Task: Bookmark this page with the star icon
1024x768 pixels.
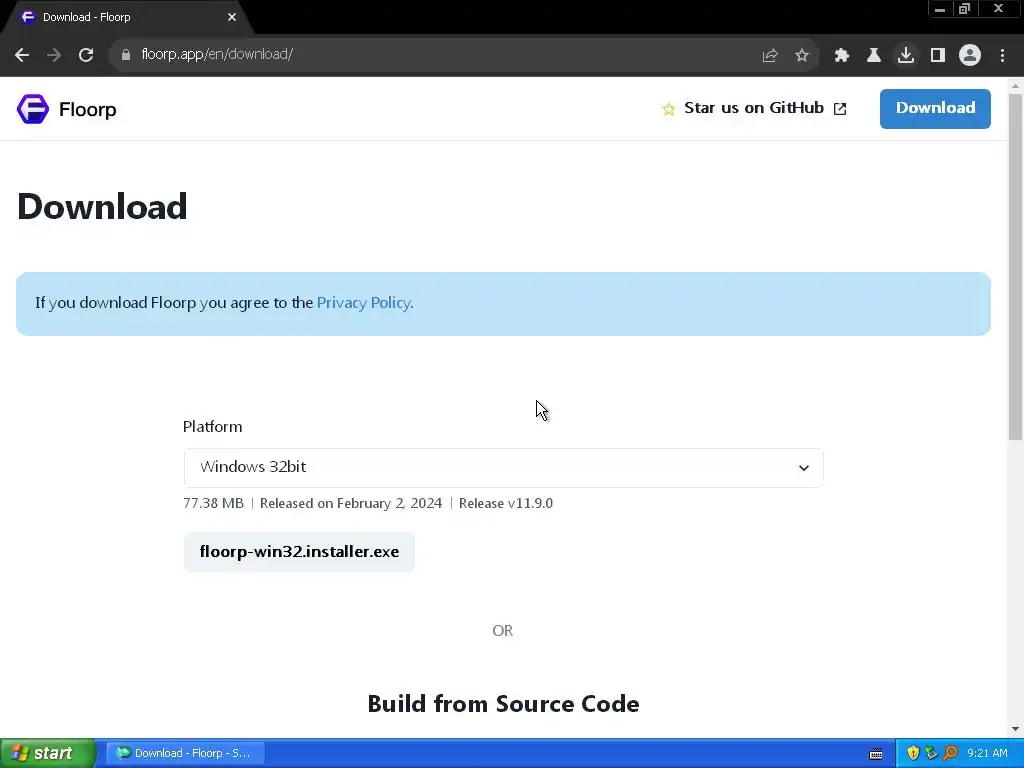Action: pos(802,56)
